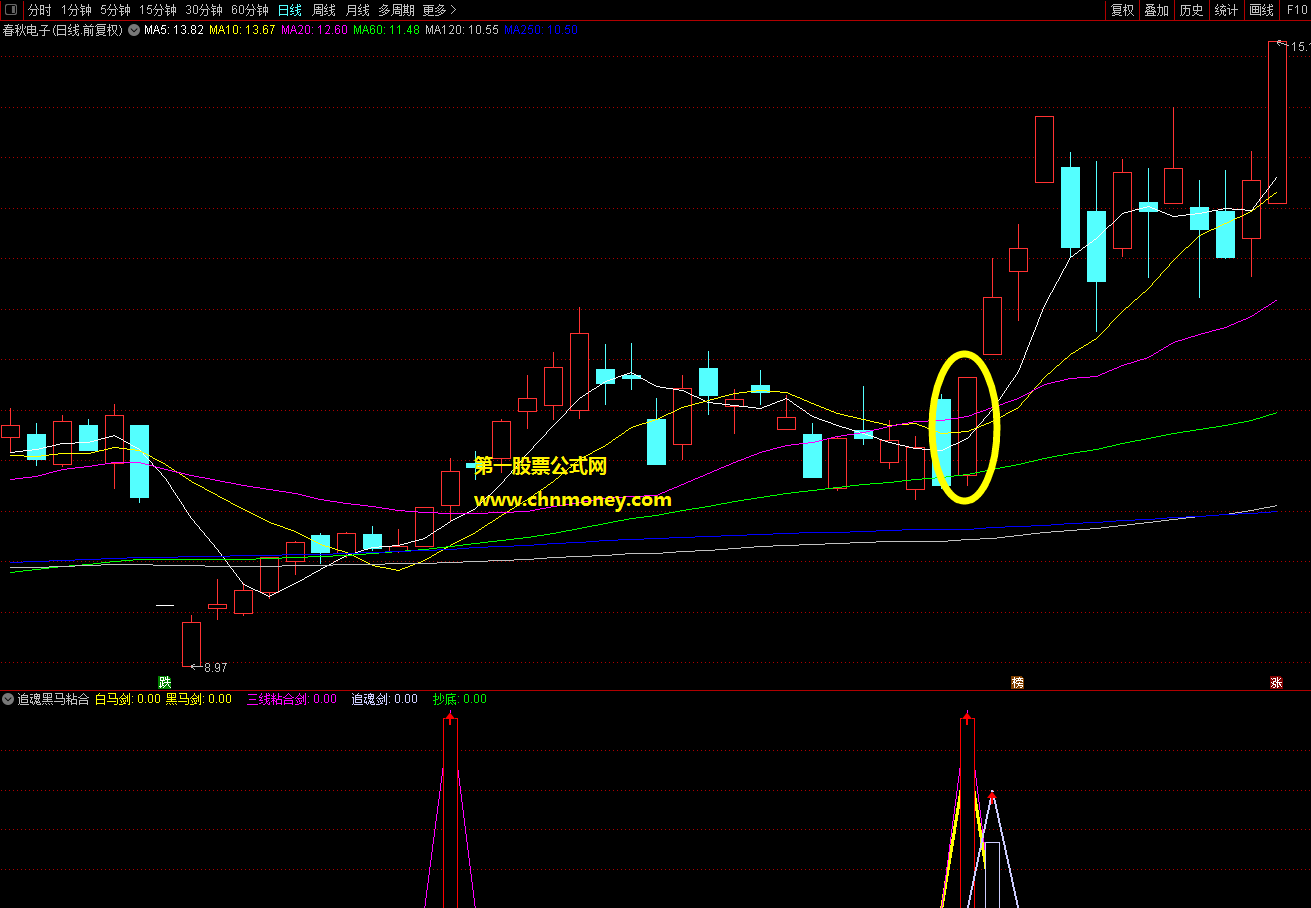The height and width of the screenshot is (908, 1311).
Task: Open the 统计 statistics button
Action: click(x=1226, y=10)
